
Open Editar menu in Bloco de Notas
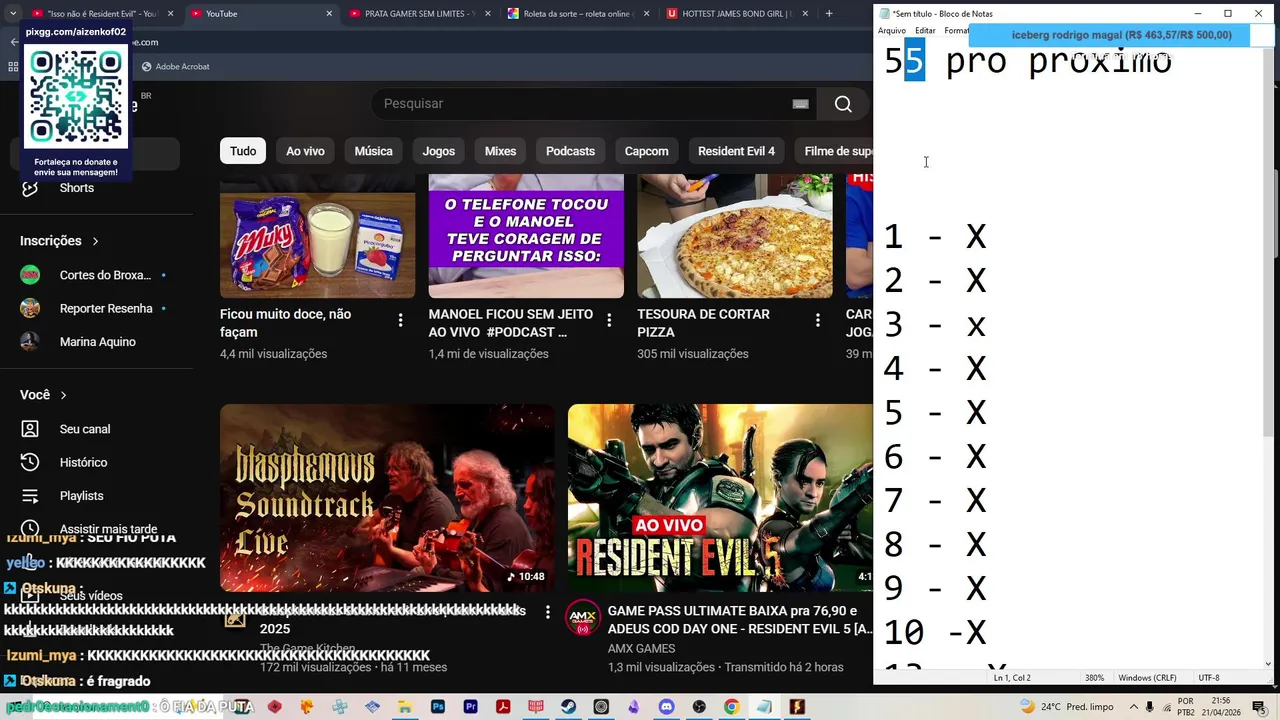coord(925,30)
